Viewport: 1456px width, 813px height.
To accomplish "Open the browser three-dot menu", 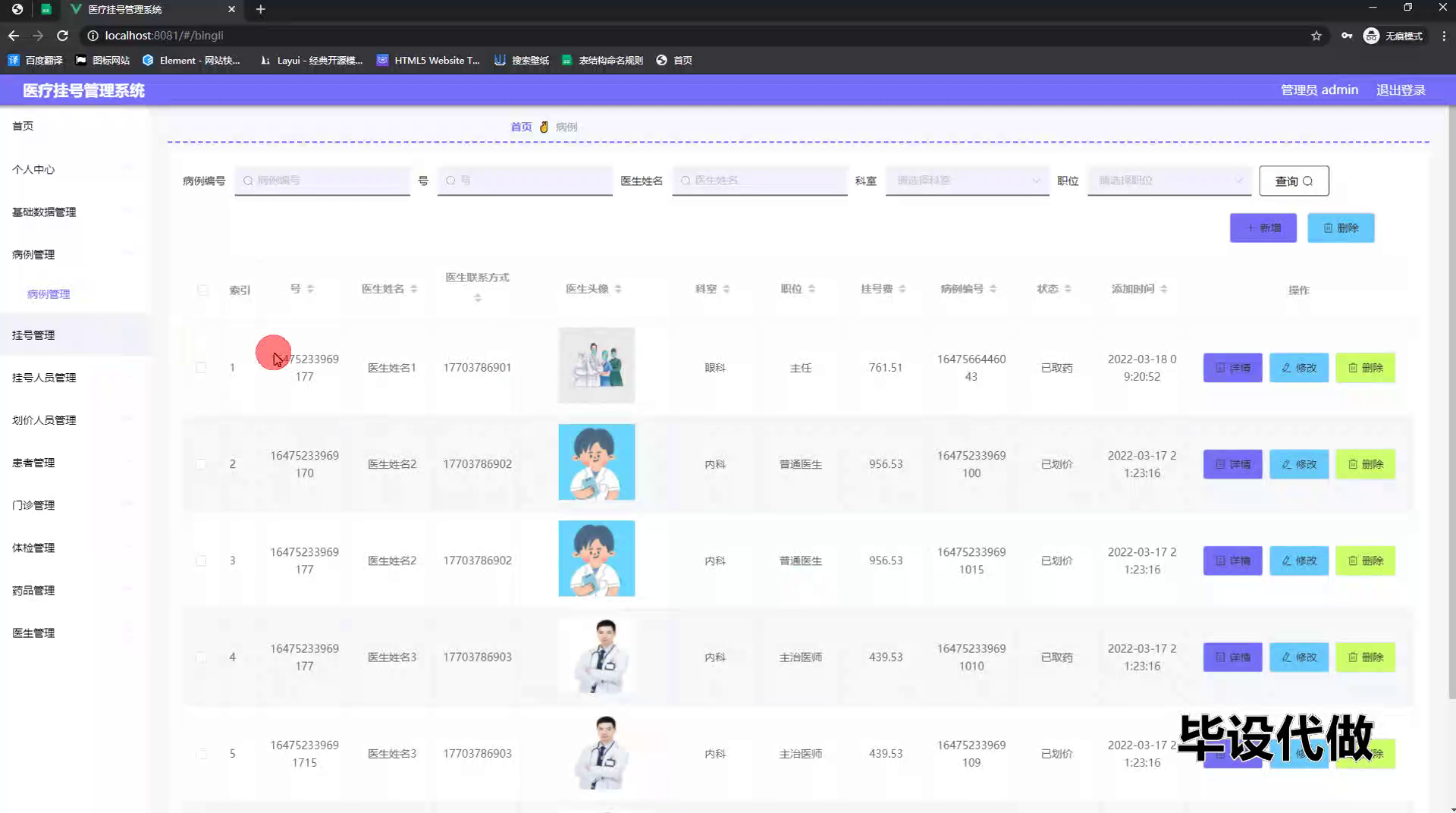I will coord(1444,36).
